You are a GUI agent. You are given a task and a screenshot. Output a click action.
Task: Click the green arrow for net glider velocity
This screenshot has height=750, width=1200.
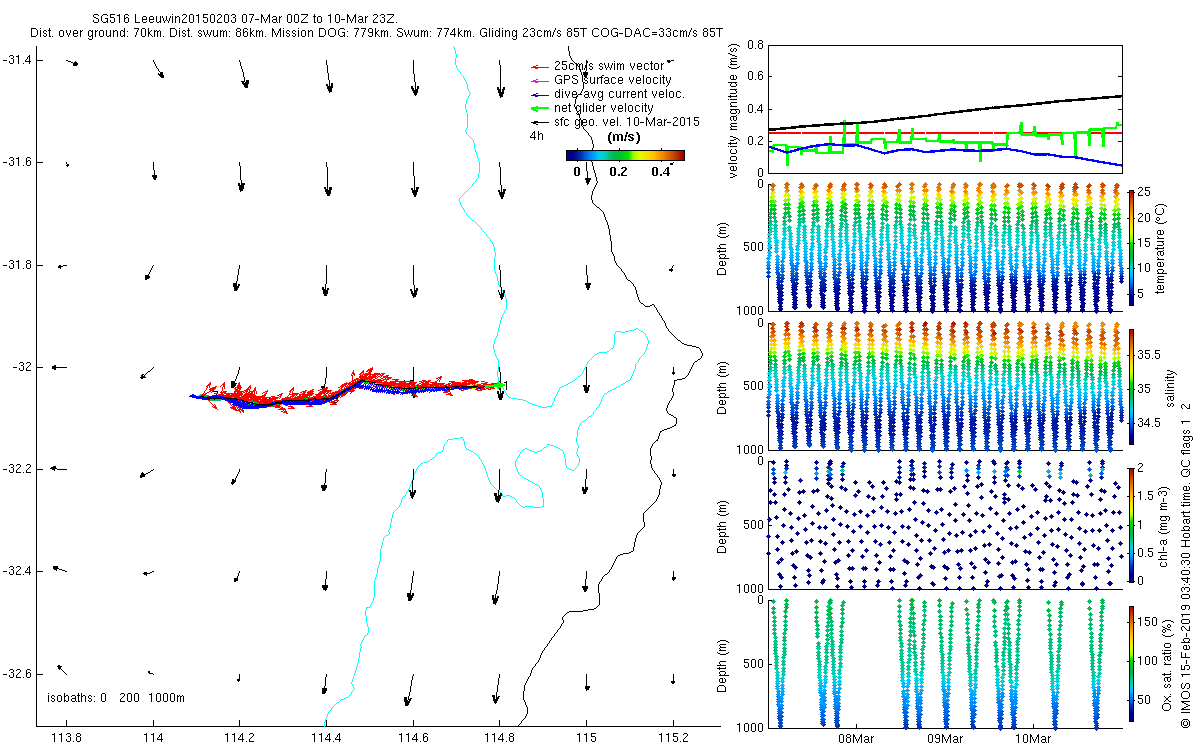[538, 108]
